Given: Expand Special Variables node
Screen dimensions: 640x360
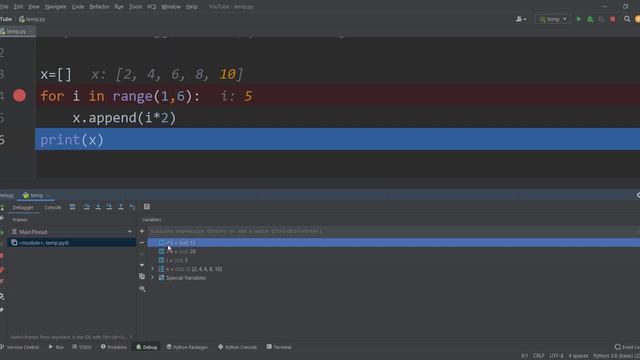Looking at the screenshot, I should click(x=153, y=278).
